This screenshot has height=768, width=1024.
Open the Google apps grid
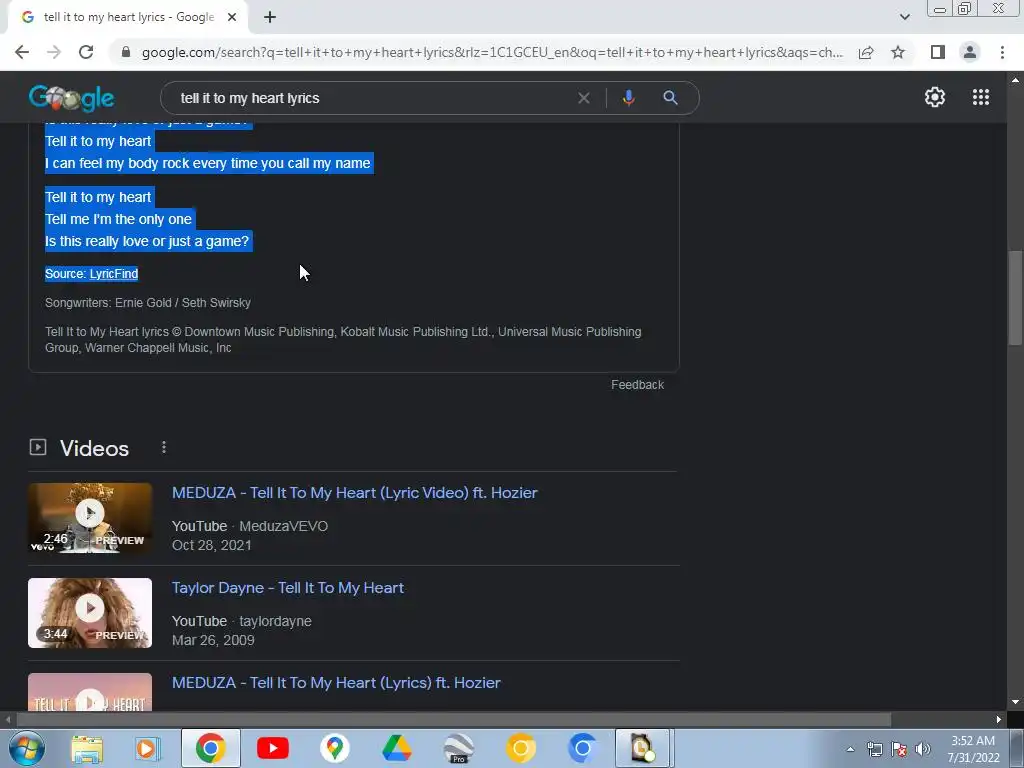pyautogui.click(x=980, y=97)
